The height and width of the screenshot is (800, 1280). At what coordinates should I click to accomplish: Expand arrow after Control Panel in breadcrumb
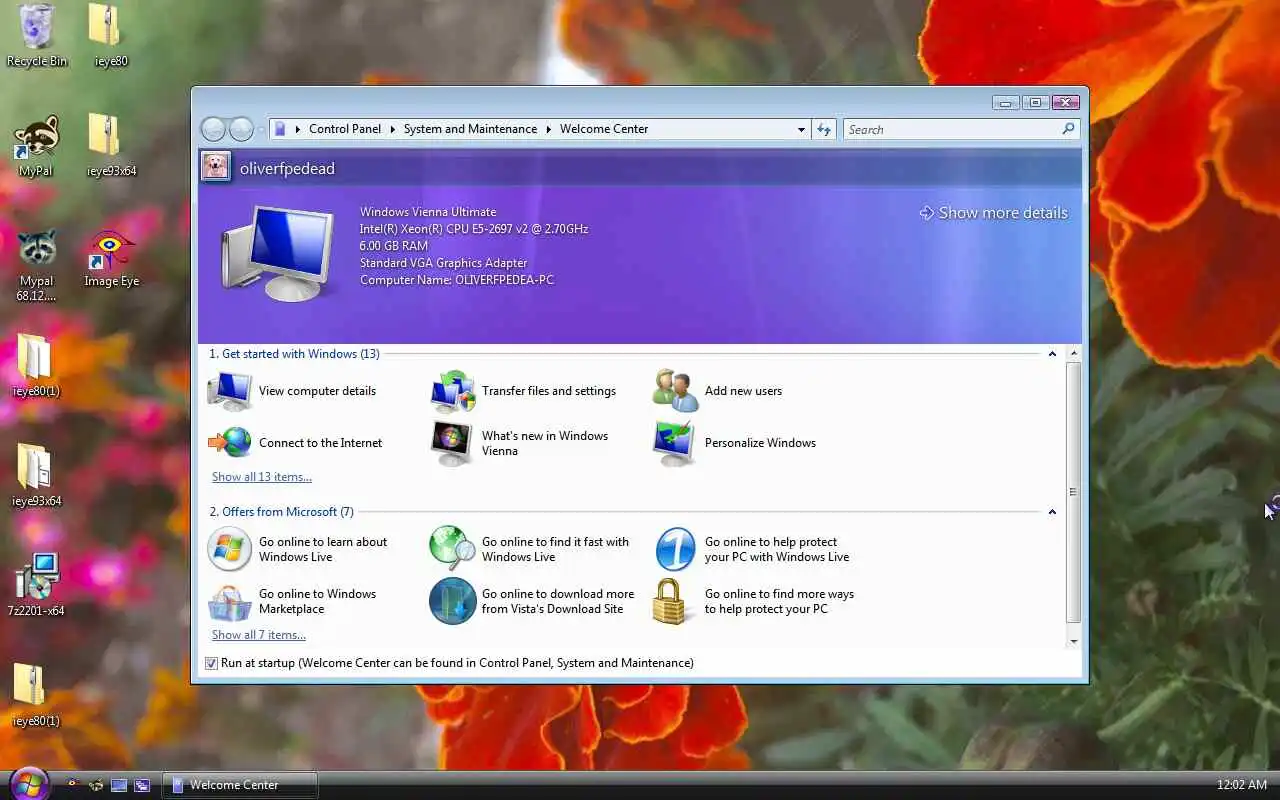point(393,129)
